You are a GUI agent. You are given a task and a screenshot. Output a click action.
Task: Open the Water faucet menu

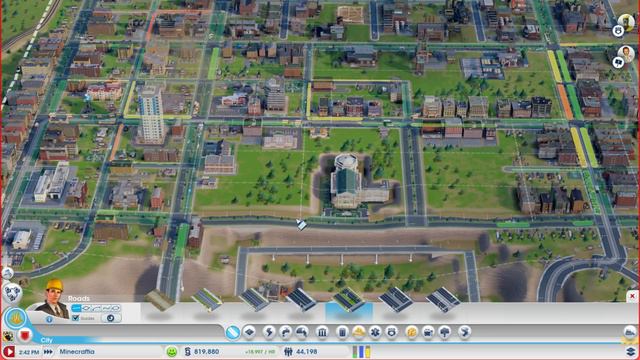[285, 332]
